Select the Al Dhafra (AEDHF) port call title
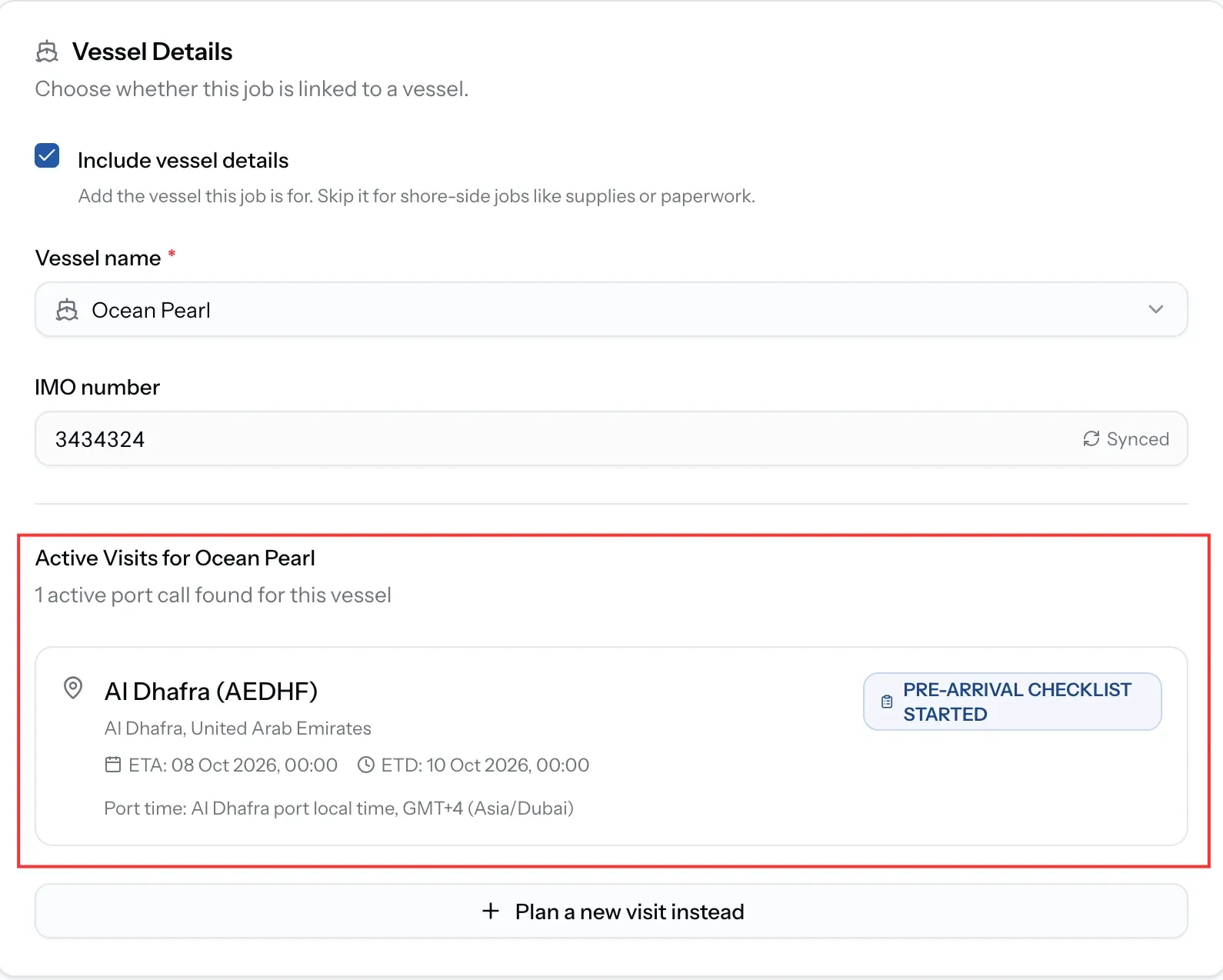The height and width of the screenshot is (980, 1223). pyautogui.click(x=211, y=691)
